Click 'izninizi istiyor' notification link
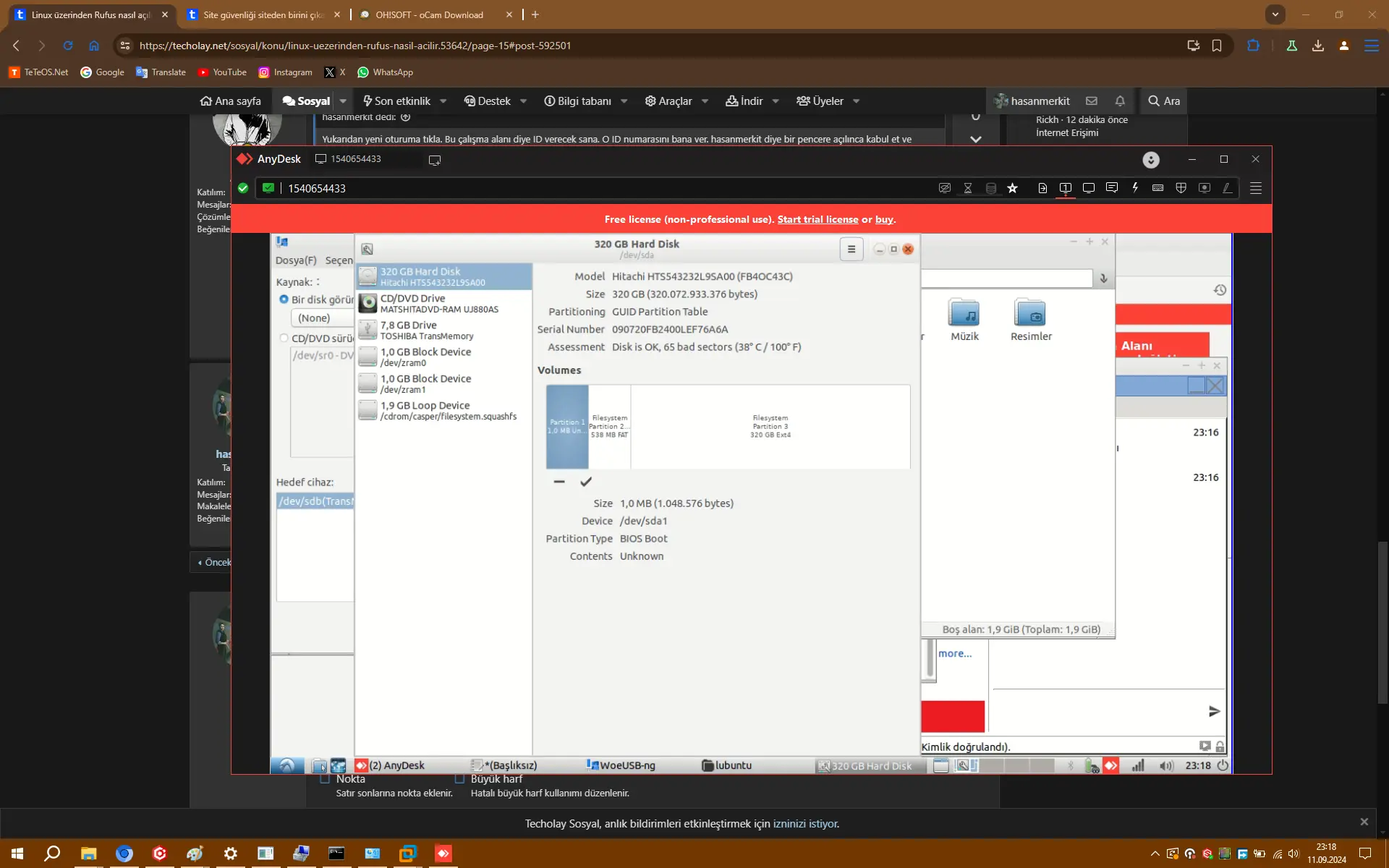The width and height of the screenshot is (1389, 868). pos(805,824)
